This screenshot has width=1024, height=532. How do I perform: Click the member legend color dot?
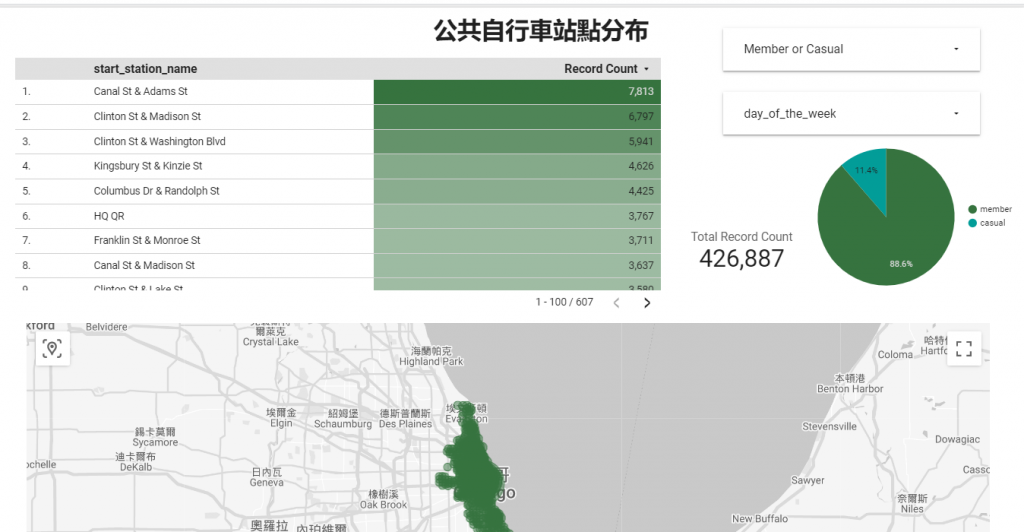[972, 210]
